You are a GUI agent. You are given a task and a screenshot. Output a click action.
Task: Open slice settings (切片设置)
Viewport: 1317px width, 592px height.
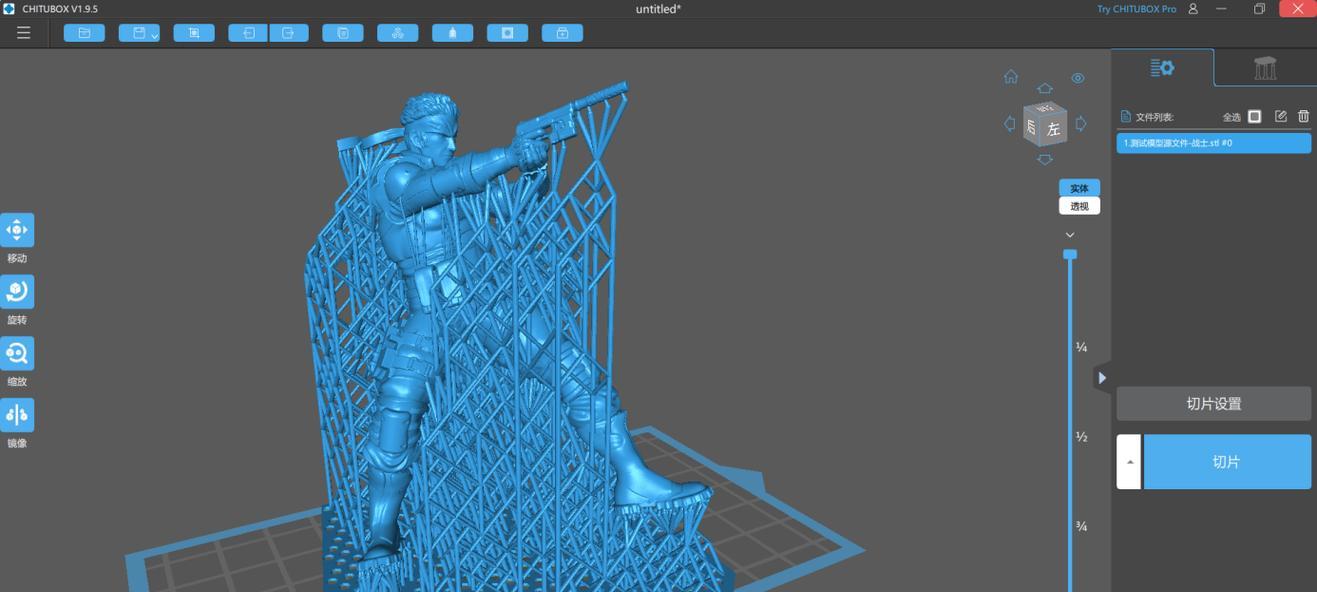point(1214,404)
